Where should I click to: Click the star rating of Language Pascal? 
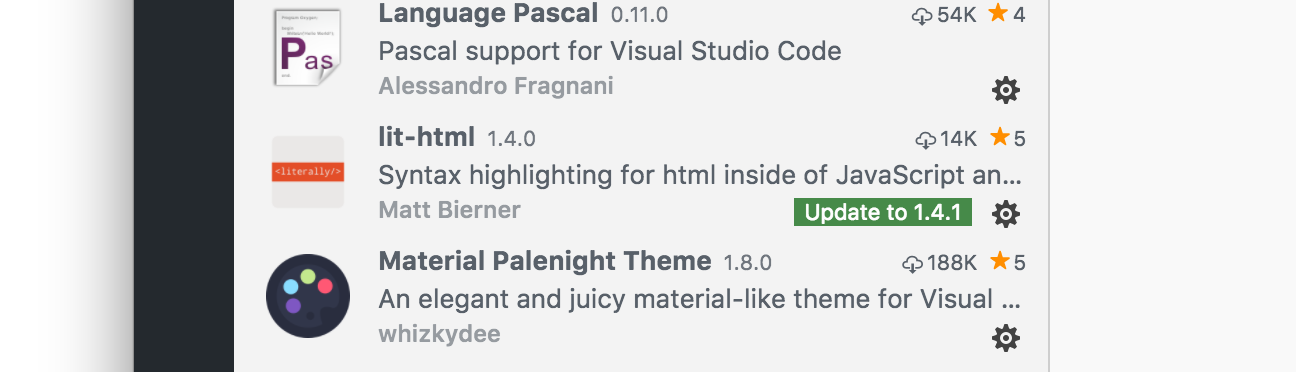click(1007, 14)
